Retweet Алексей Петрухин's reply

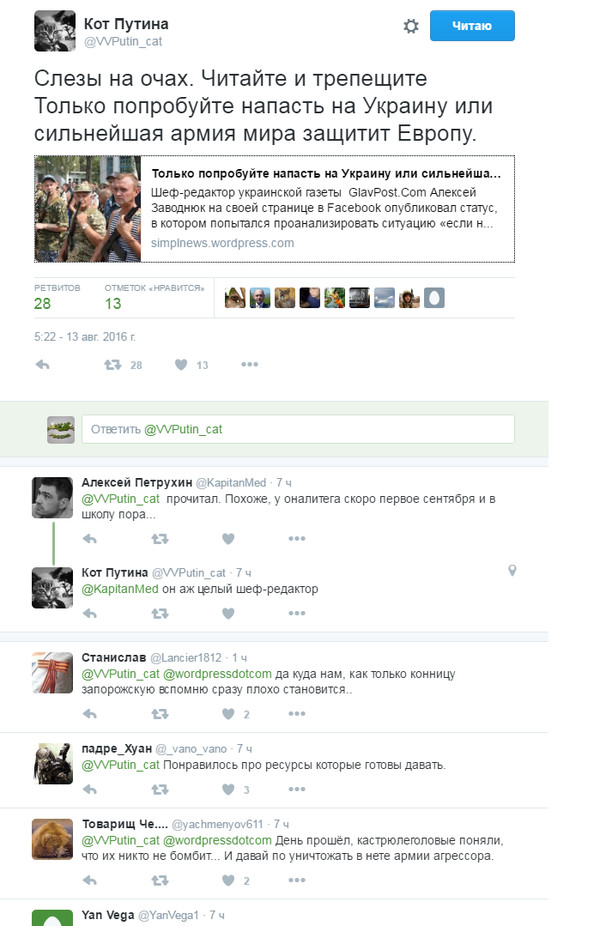(159, 539)
